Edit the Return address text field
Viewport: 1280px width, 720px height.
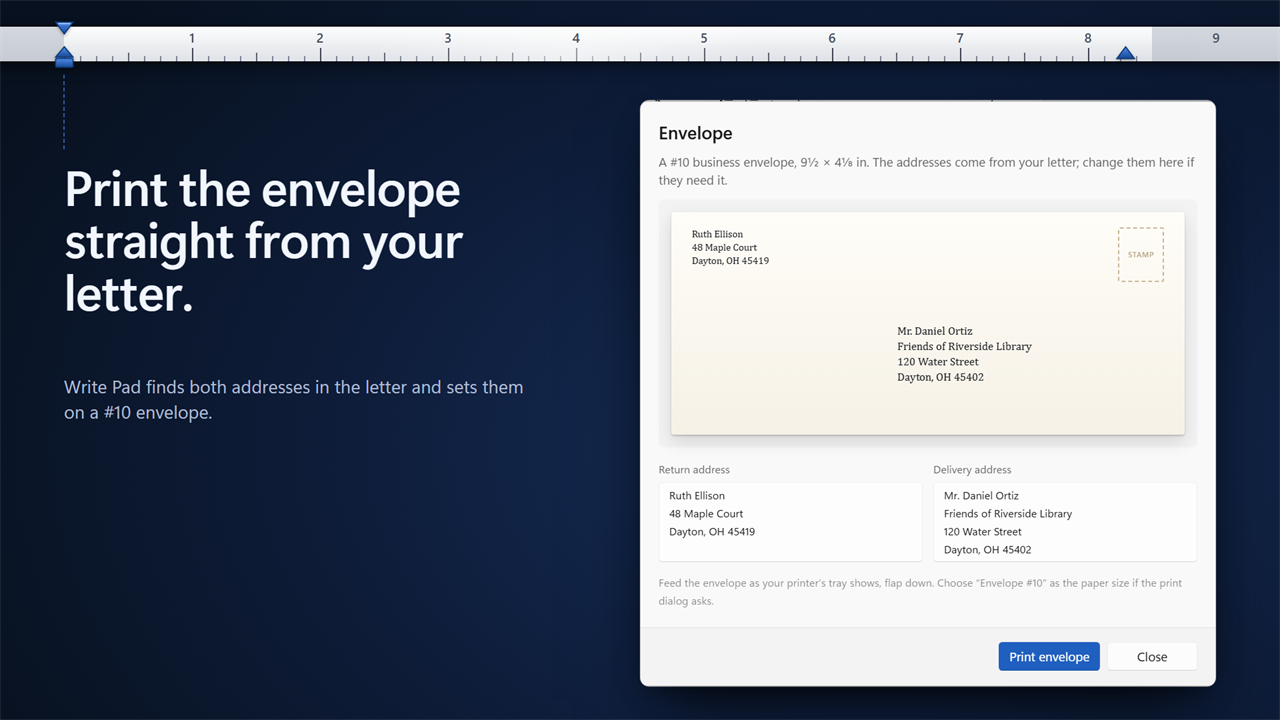[x=790, y=522]
